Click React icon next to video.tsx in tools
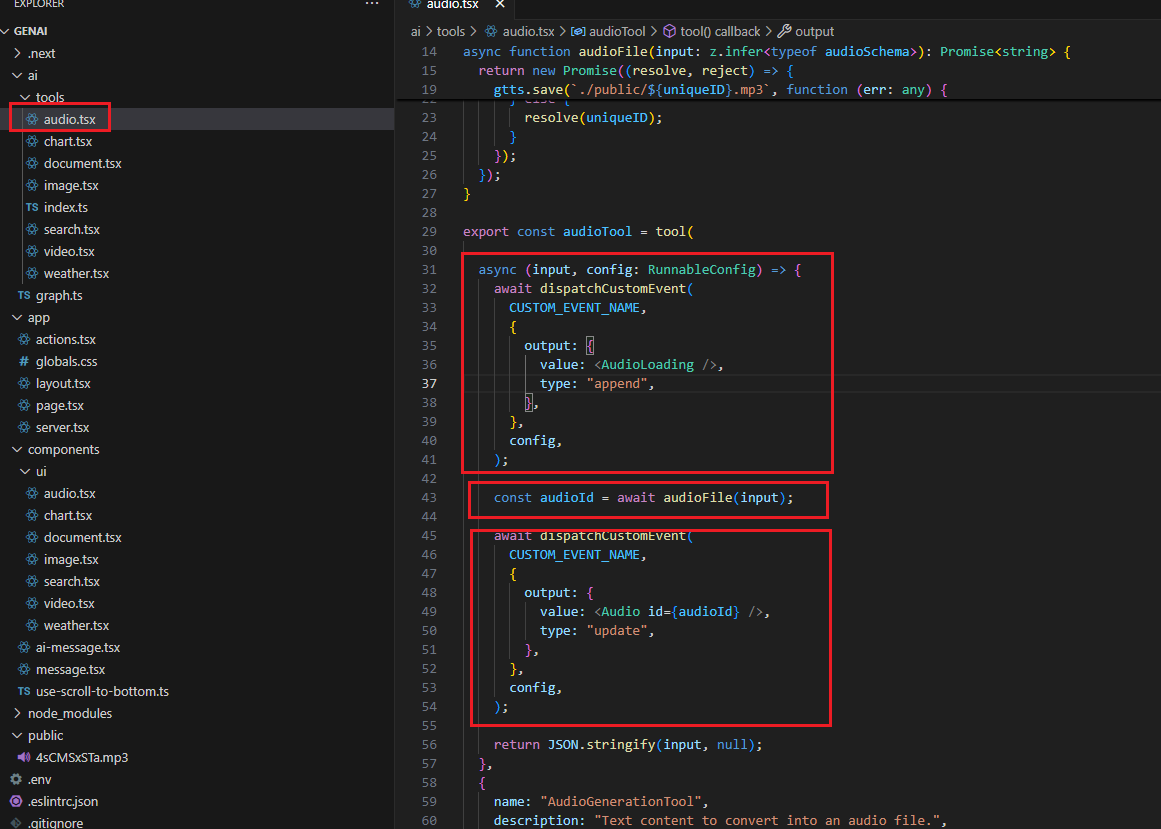This screenshot has width=1161, height=829. click(32, 252)
